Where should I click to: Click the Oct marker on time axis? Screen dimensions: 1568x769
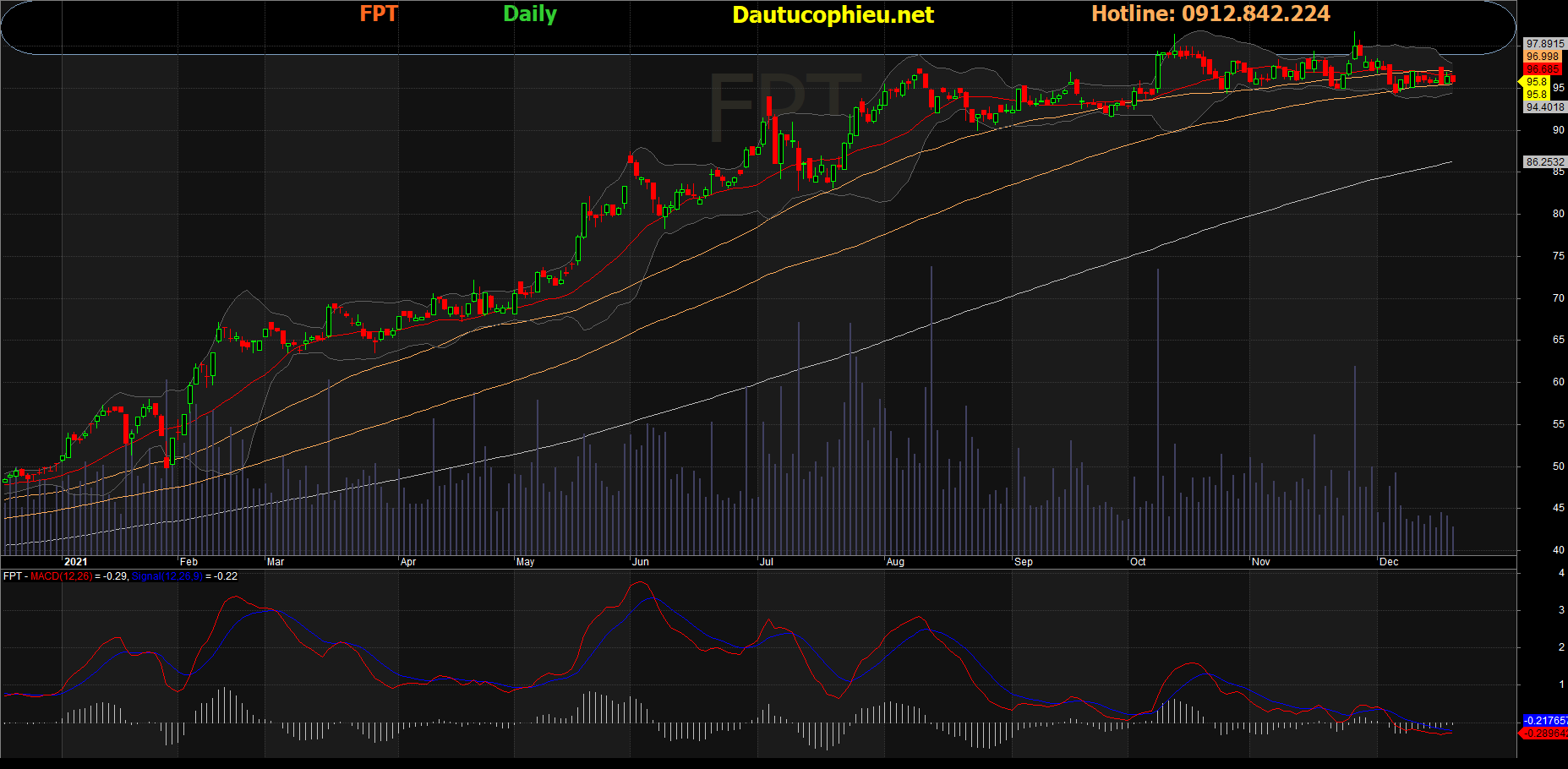point(1138,562)
